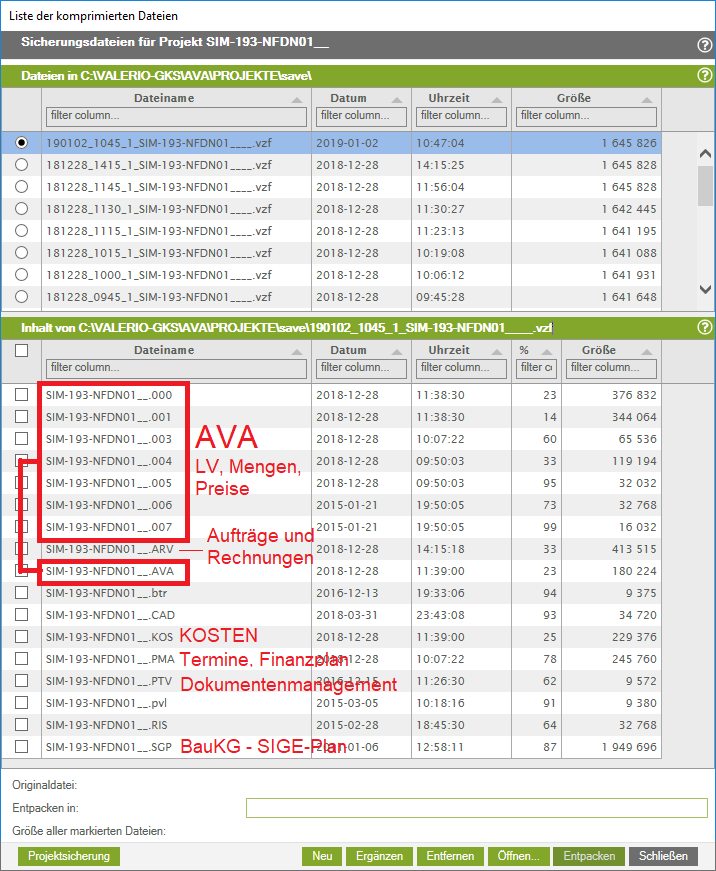Sort lower list by Größe arrow
716x871 pixels.
[647, 352]
